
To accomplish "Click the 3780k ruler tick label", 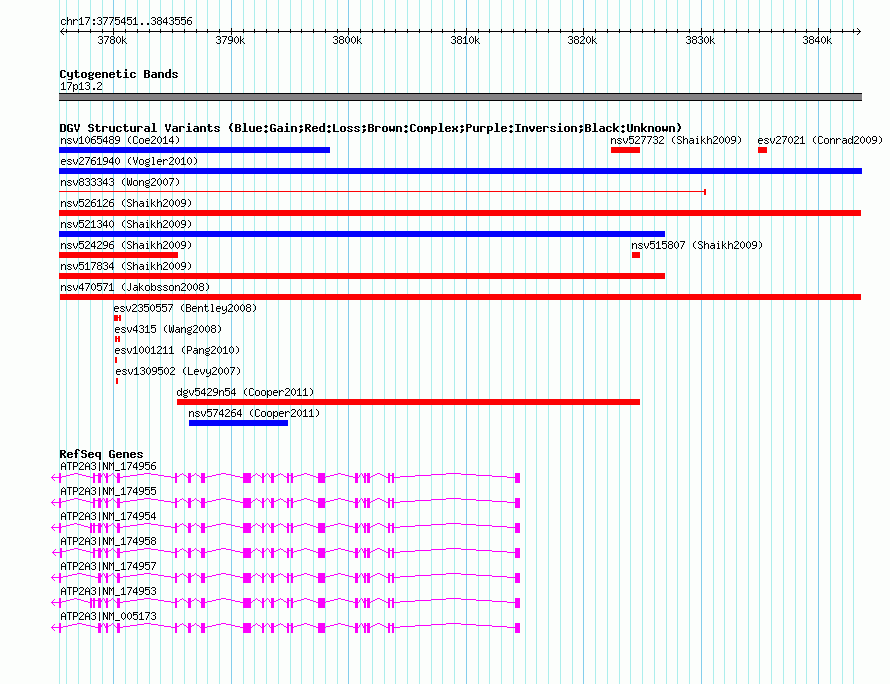I will pos(112,41).
